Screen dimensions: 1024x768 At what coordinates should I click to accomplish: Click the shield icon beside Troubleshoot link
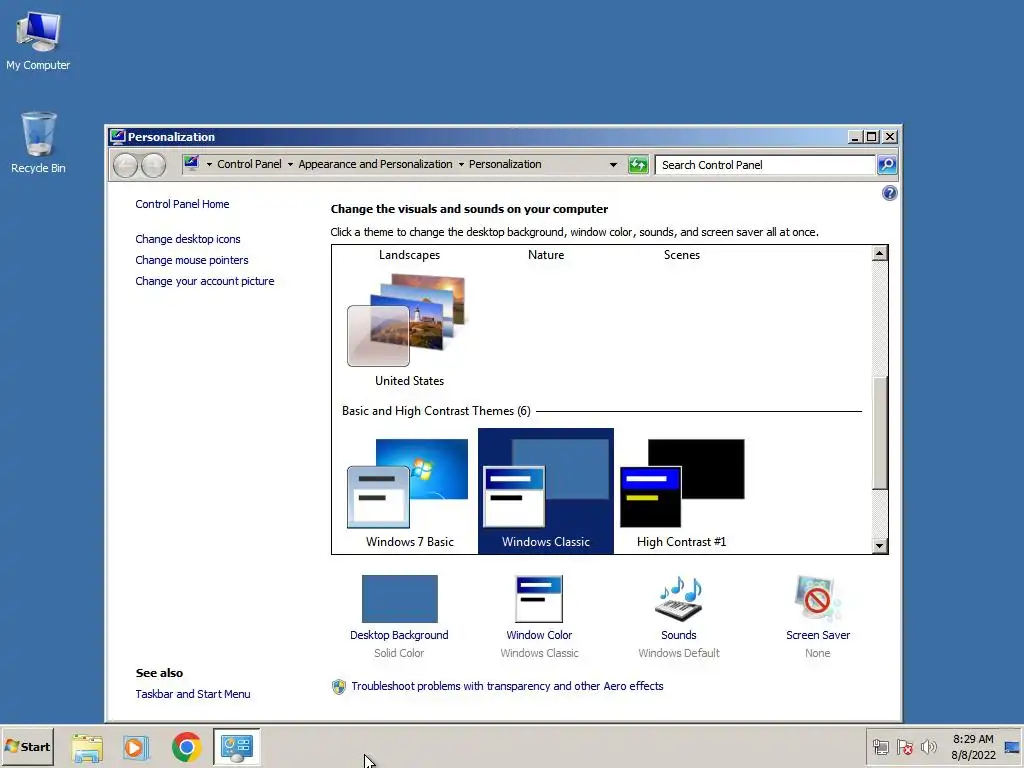click(x=338, y=686)
